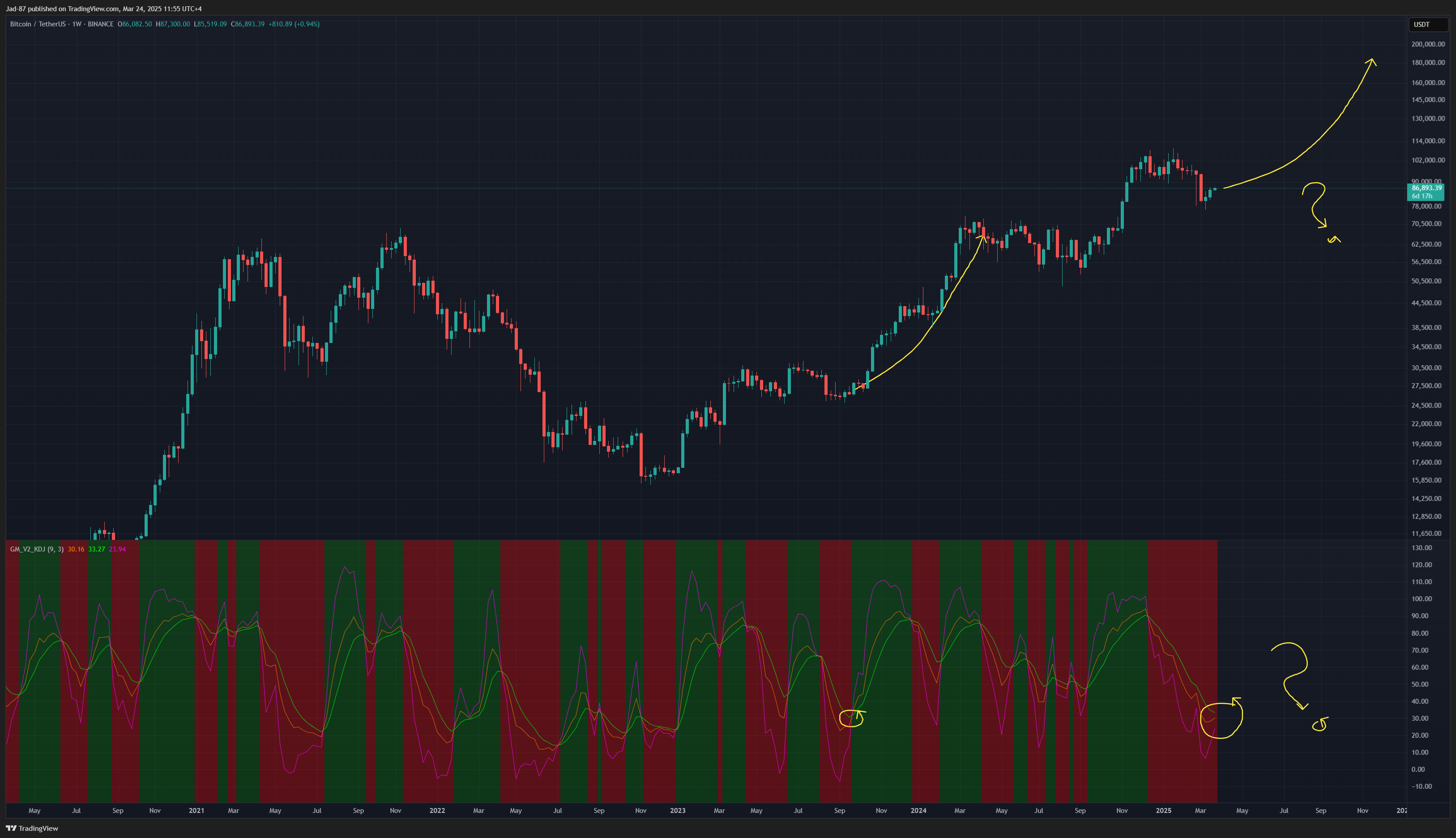Click the 34,500.00 price axis label

click(1426, 347)
